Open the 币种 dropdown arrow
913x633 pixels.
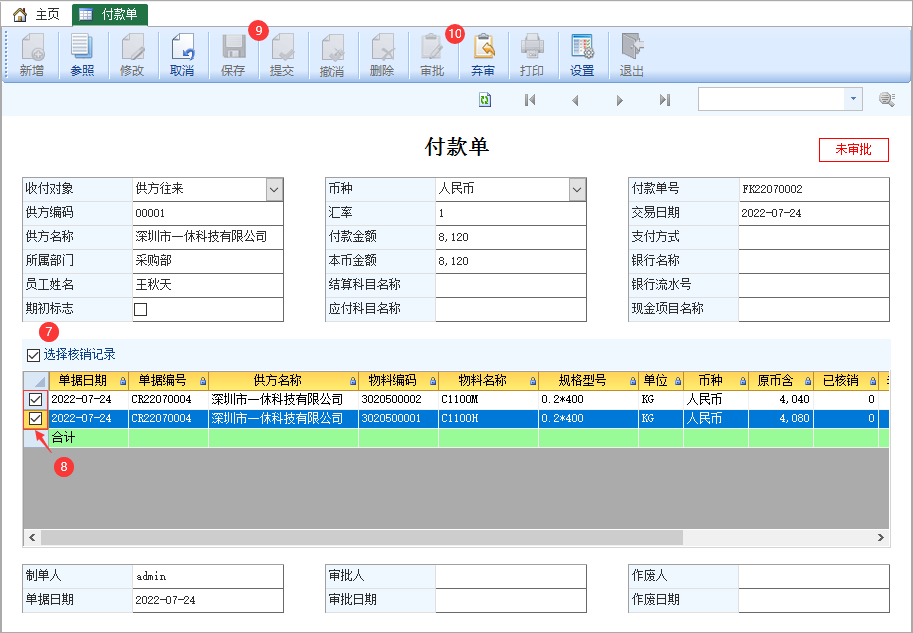[576, 189]
